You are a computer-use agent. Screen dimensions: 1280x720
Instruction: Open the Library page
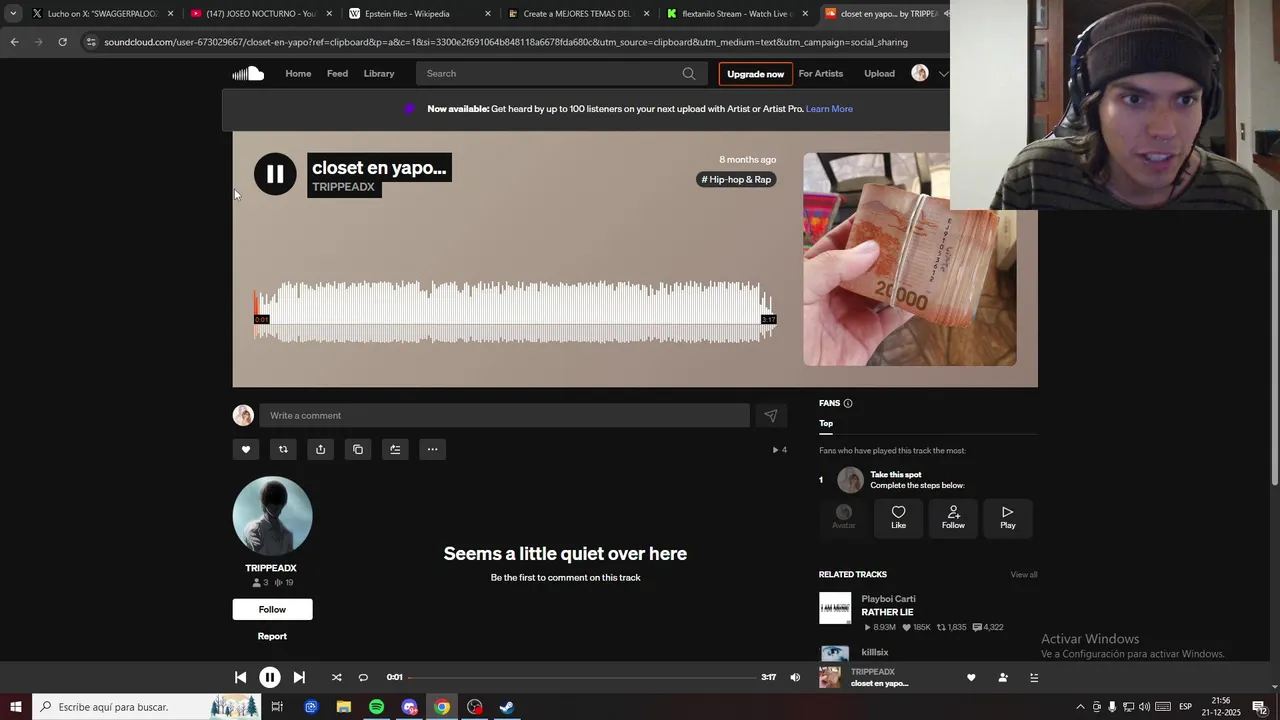379,74
